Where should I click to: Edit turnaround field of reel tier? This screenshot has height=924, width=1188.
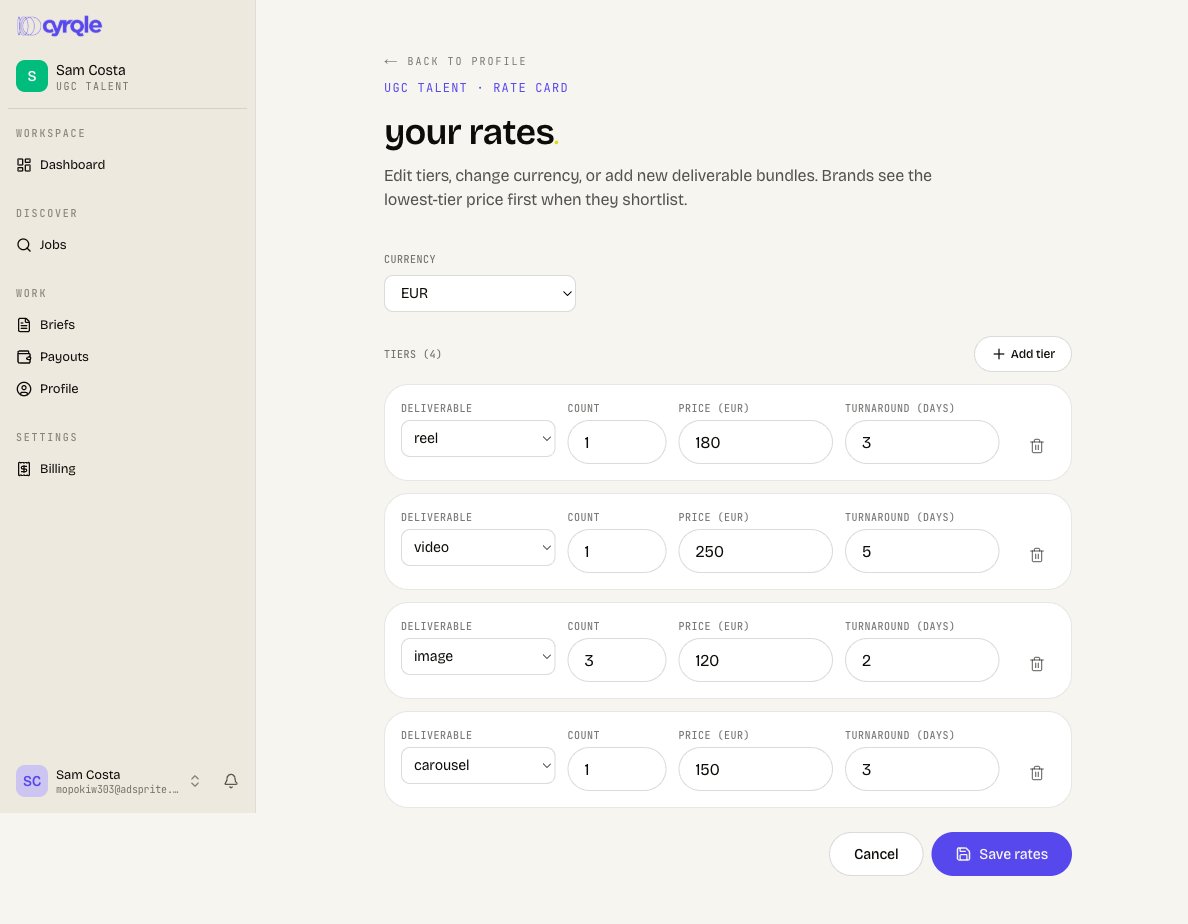point(922,442)
